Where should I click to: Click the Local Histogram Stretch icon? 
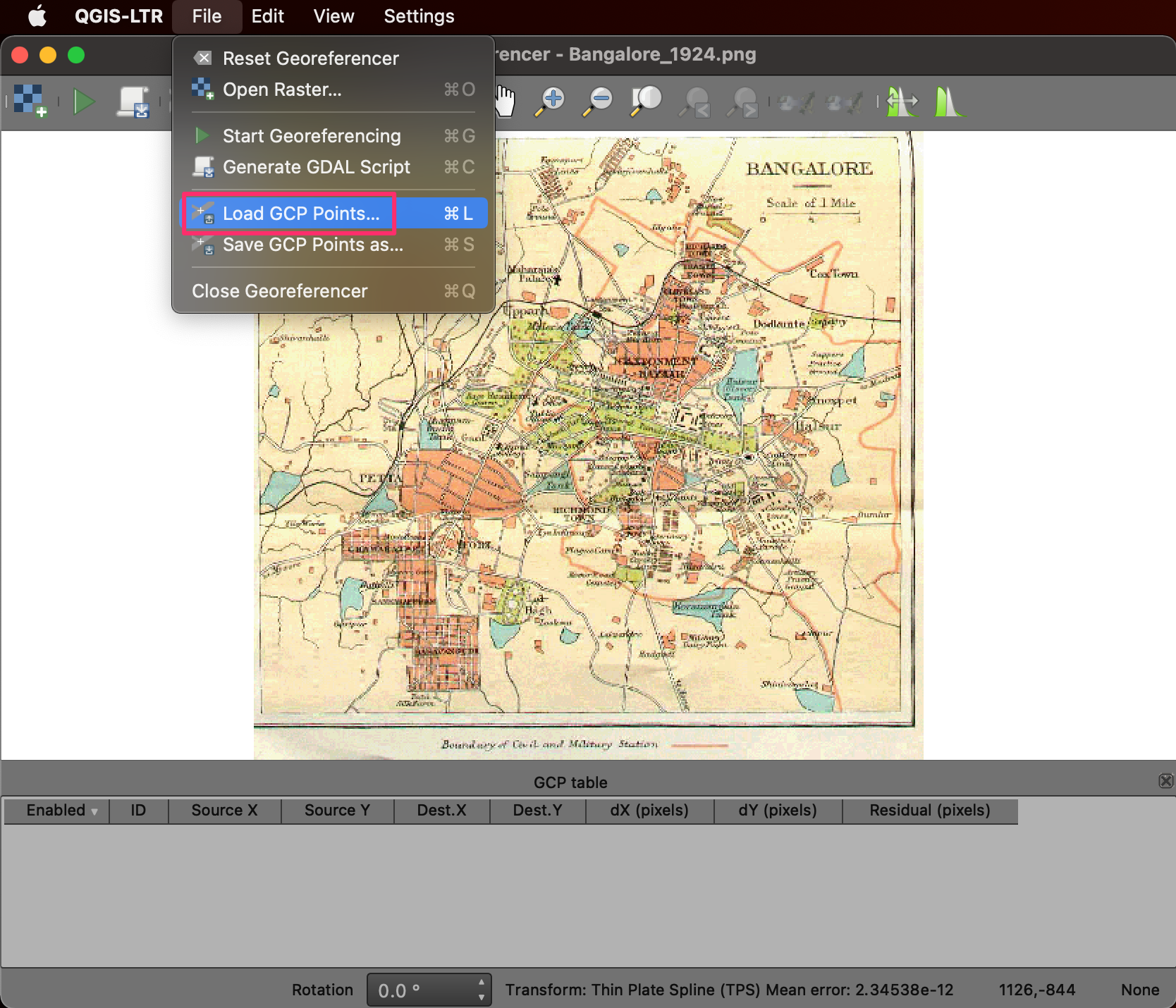[x=949, y=102]
